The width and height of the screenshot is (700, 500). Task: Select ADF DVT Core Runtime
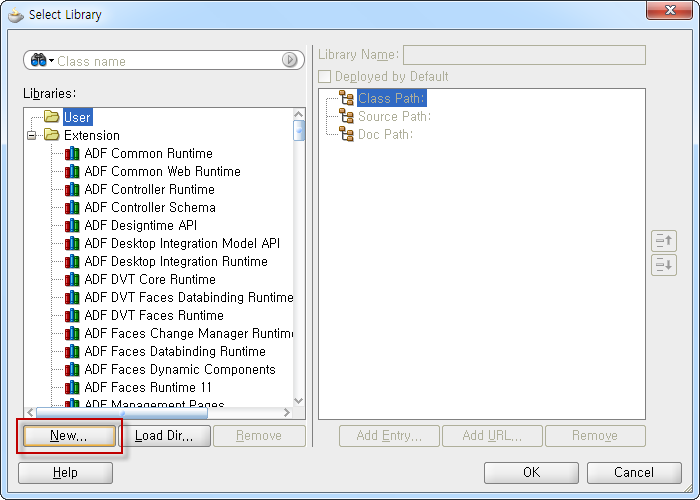[x=150, y=279]
